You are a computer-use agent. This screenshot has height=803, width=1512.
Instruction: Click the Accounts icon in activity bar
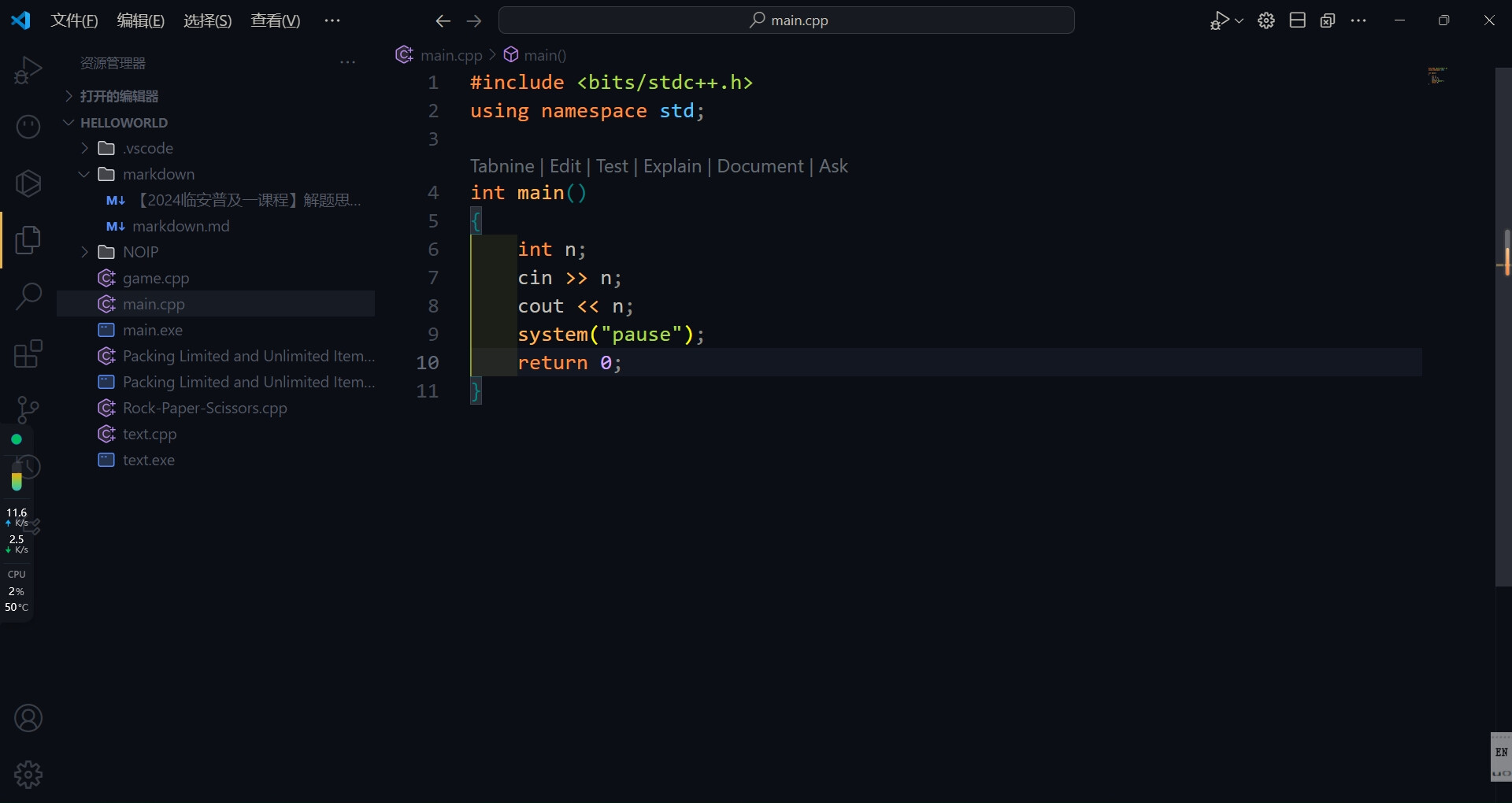pos(28,718)
